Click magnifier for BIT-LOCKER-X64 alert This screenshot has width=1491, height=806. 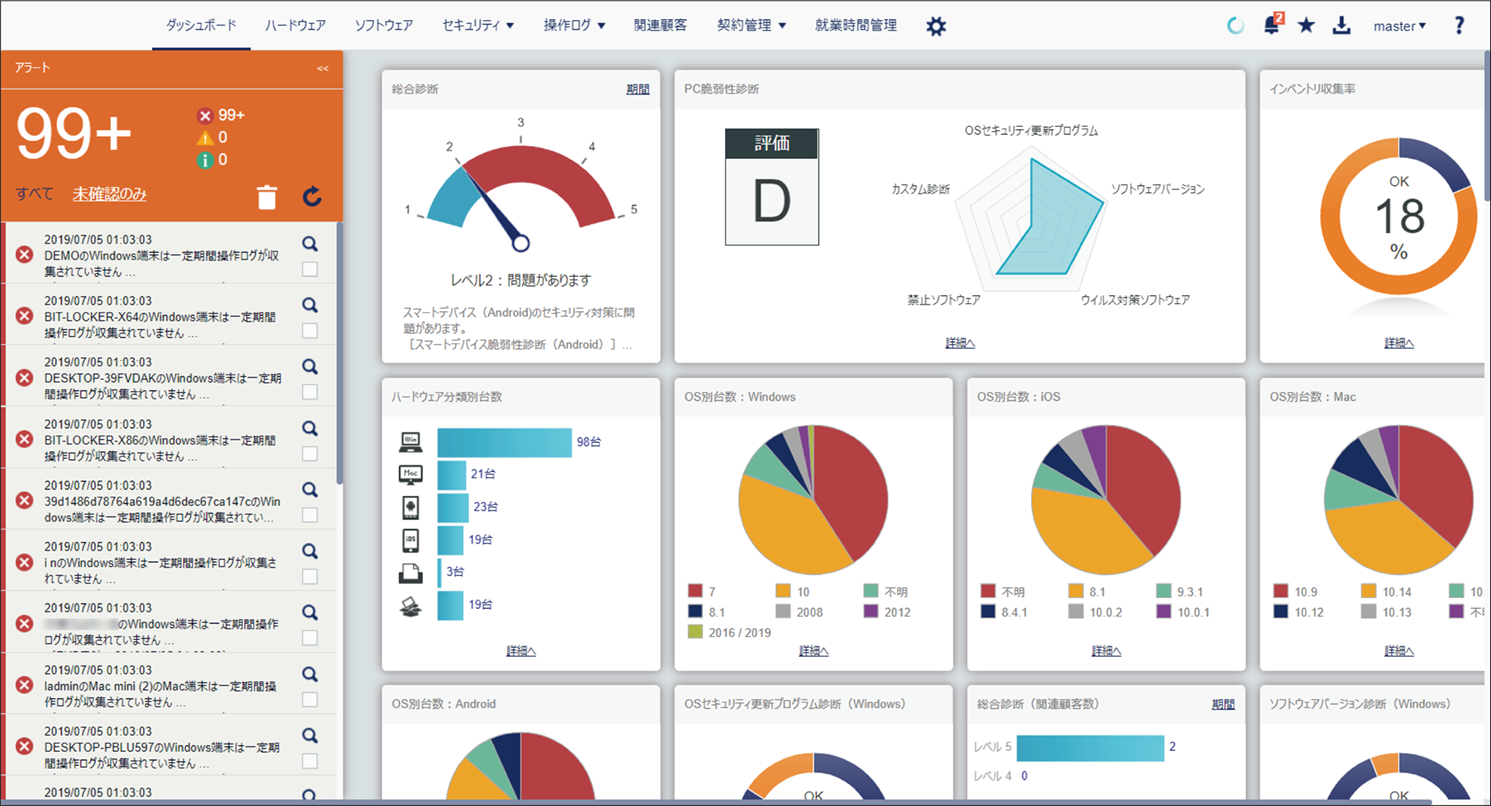tap(310, 305)
